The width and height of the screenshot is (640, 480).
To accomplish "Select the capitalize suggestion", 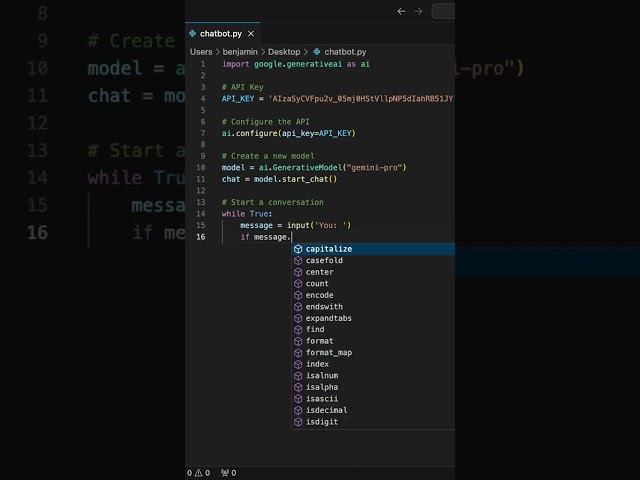I will click(x=373, y=249).
